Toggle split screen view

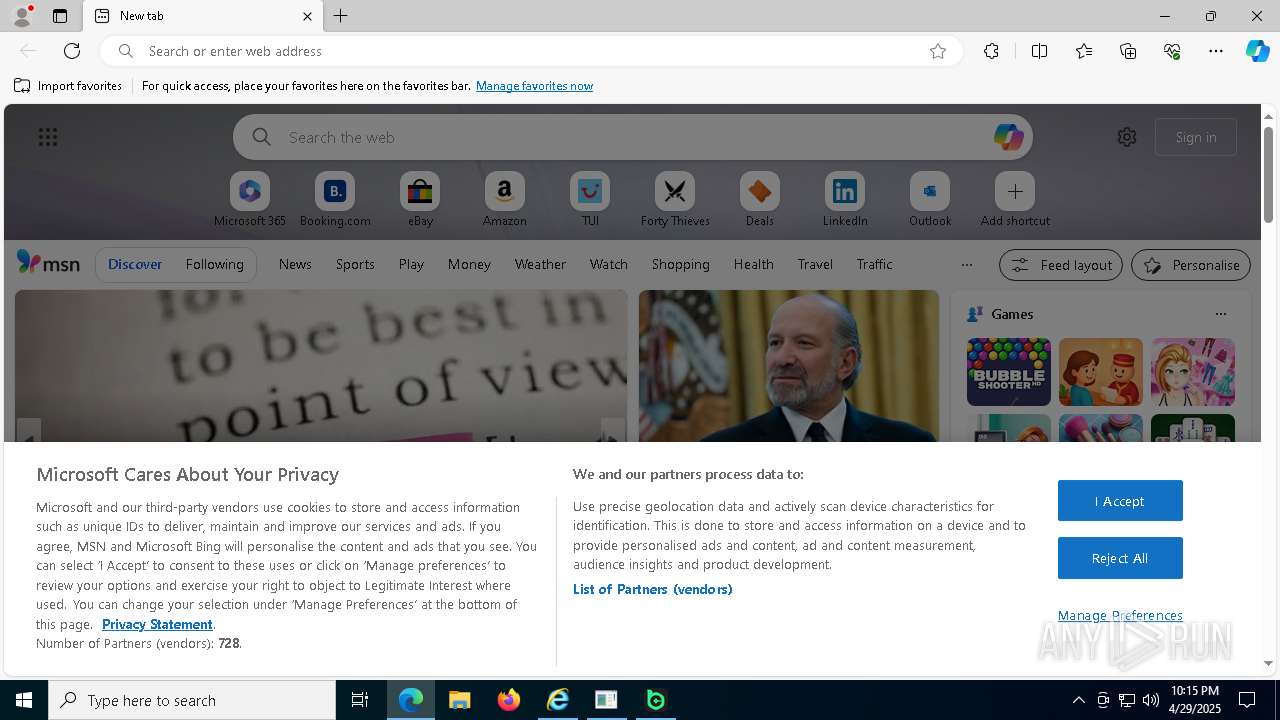[x=1039, y=51]
